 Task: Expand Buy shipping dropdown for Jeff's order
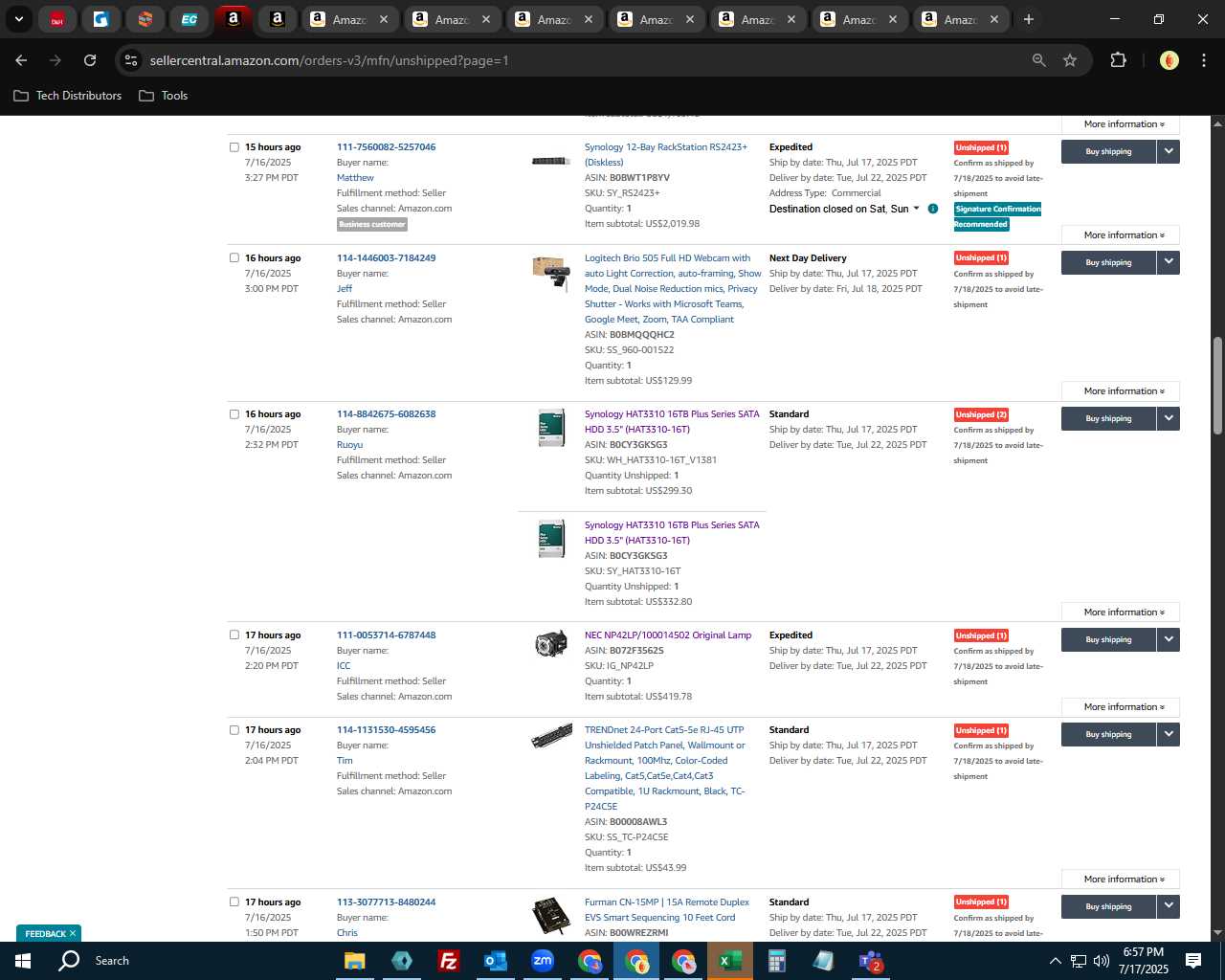tap(1169, 262)
